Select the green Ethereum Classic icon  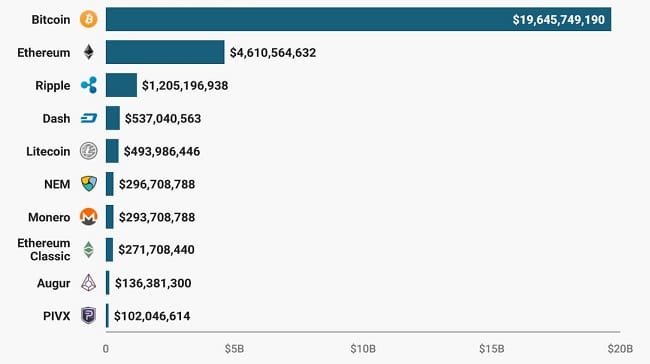[x=89, y=250]
